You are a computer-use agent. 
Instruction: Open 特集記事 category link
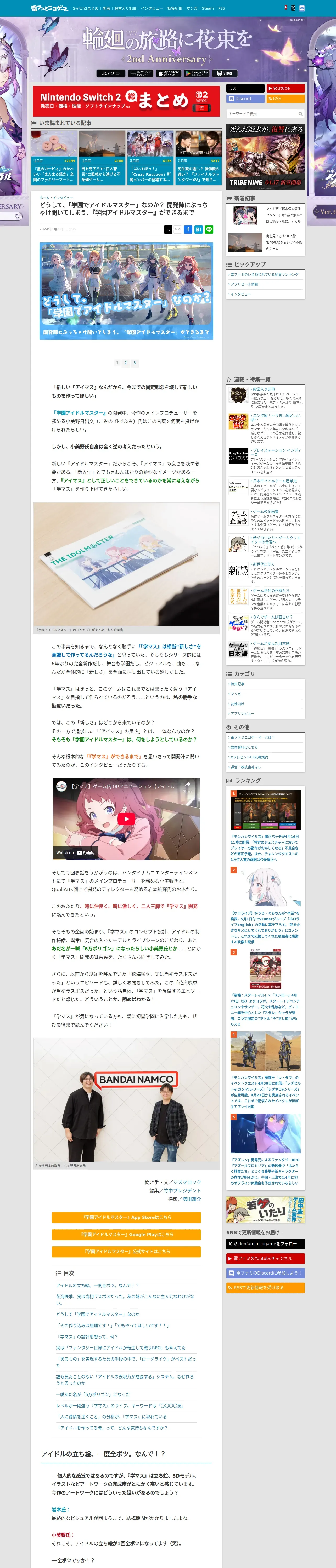tap(237, 684)
